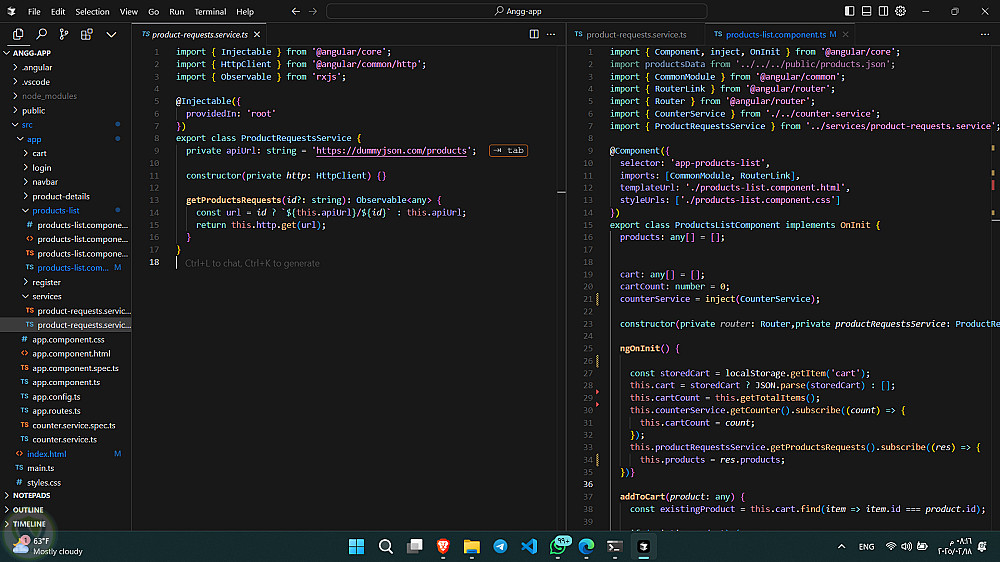
Task: Open the Source Control view
Action: [64, 34]
